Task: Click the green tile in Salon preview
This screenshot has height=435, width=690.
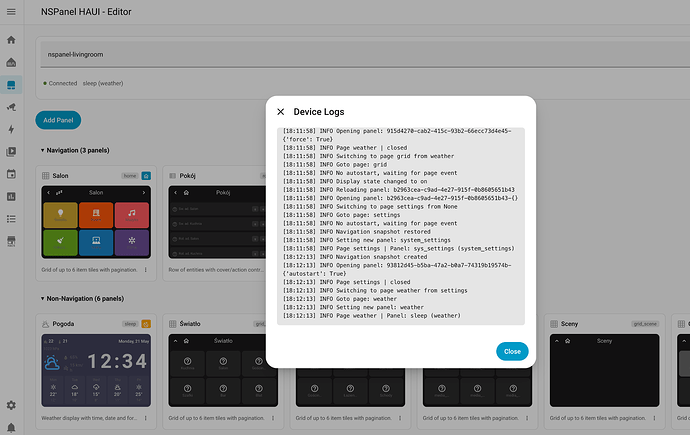Action: point(60,242)
